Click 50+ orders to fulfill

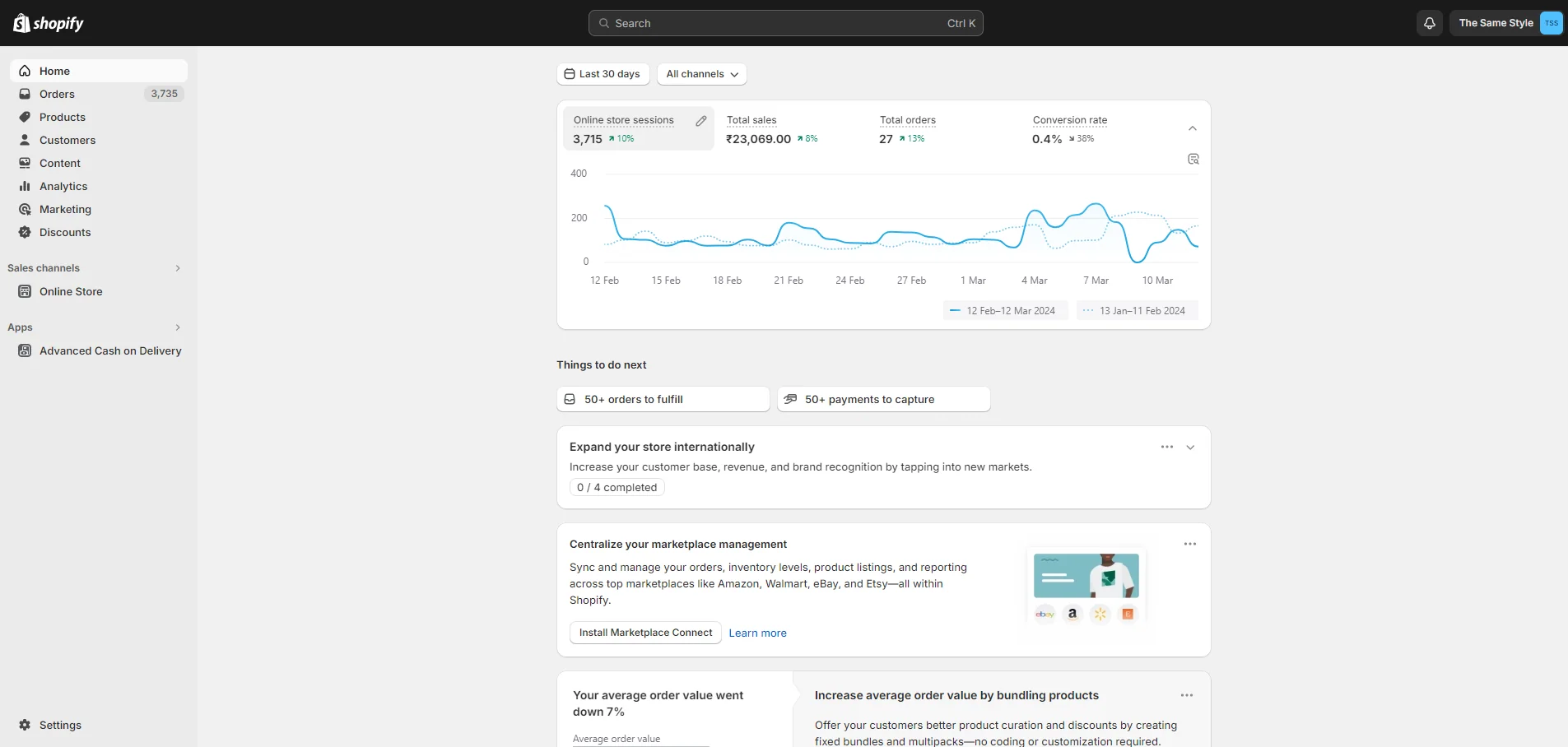click(663, 399)
